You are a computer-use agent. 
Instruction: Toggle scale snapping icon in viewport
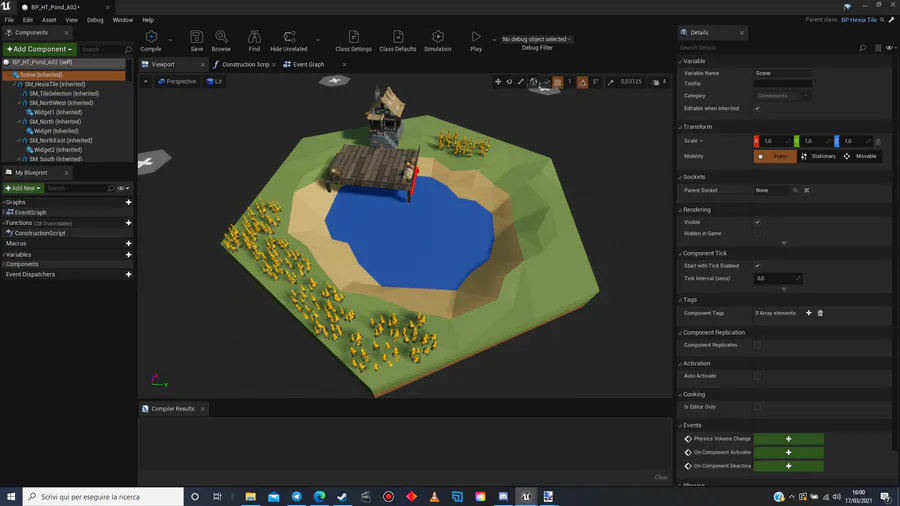click(x=611, y=82)
